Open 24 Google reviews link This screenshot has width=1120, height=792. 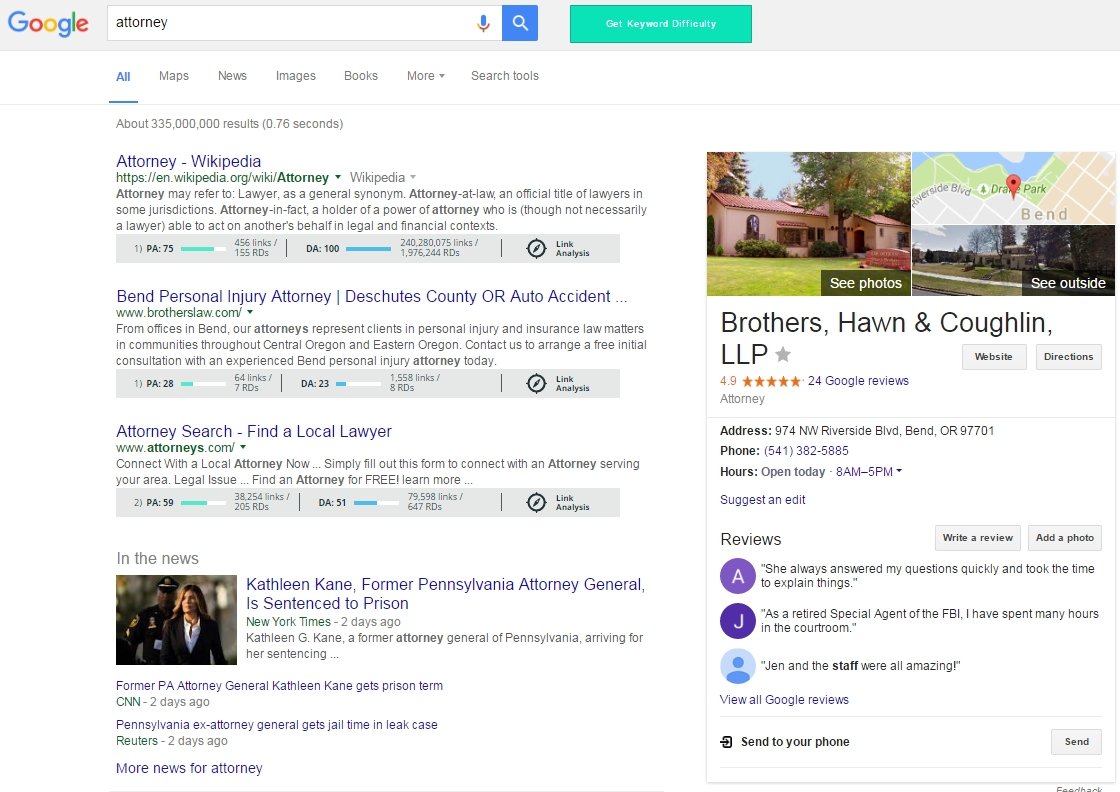coord(858,381)
